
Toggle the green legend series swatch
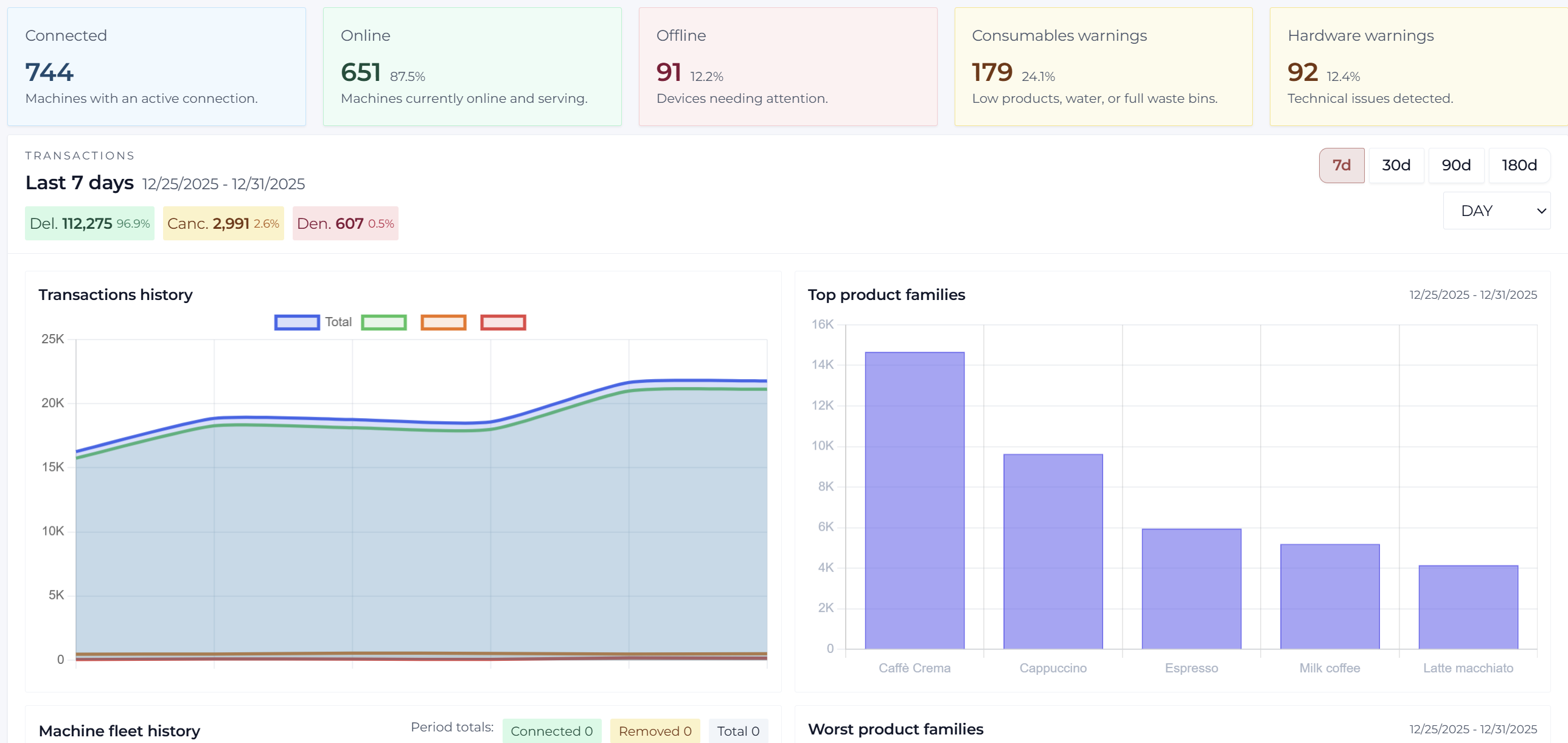point(383,322)
